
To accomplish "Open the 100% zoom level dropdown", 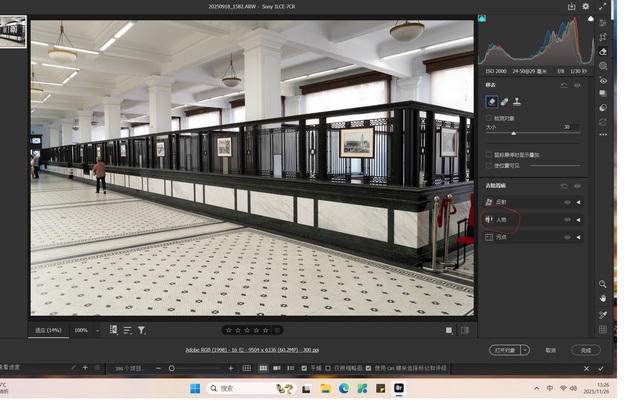I will pyautogui.click(x=97, y=330).
